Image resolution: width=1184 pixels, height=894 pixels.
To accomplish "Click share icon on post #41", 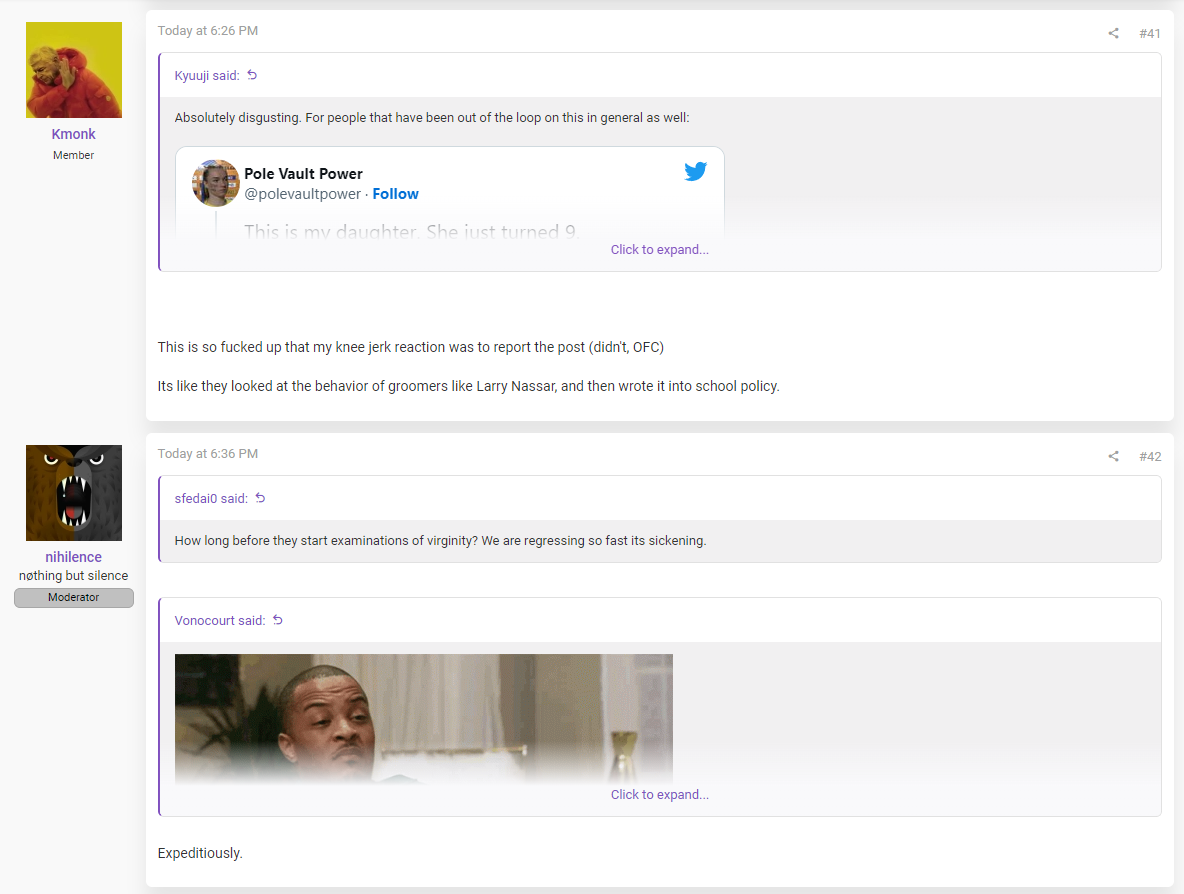I will [1113, 33].
